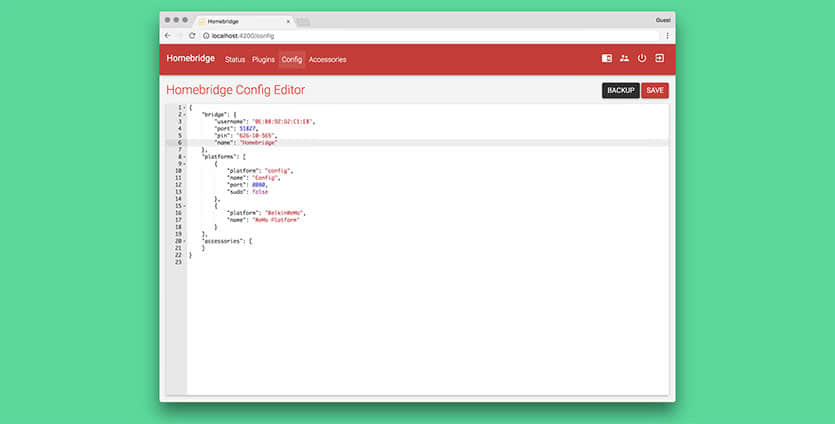
Task: Go back using the browser back arrow
Action: 168,35
